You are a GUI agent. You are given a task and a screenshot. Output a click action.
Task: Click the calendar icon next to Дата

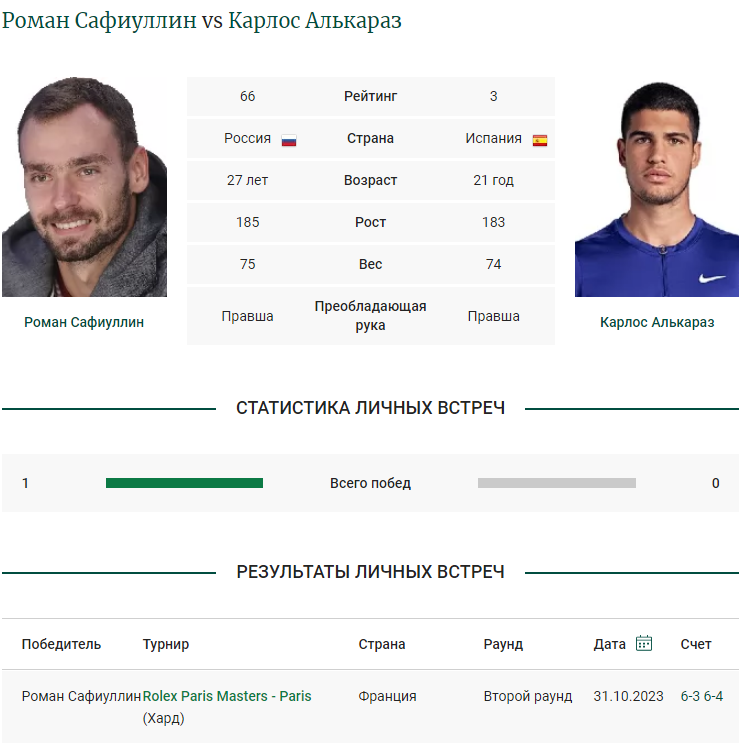pos(644,643)
